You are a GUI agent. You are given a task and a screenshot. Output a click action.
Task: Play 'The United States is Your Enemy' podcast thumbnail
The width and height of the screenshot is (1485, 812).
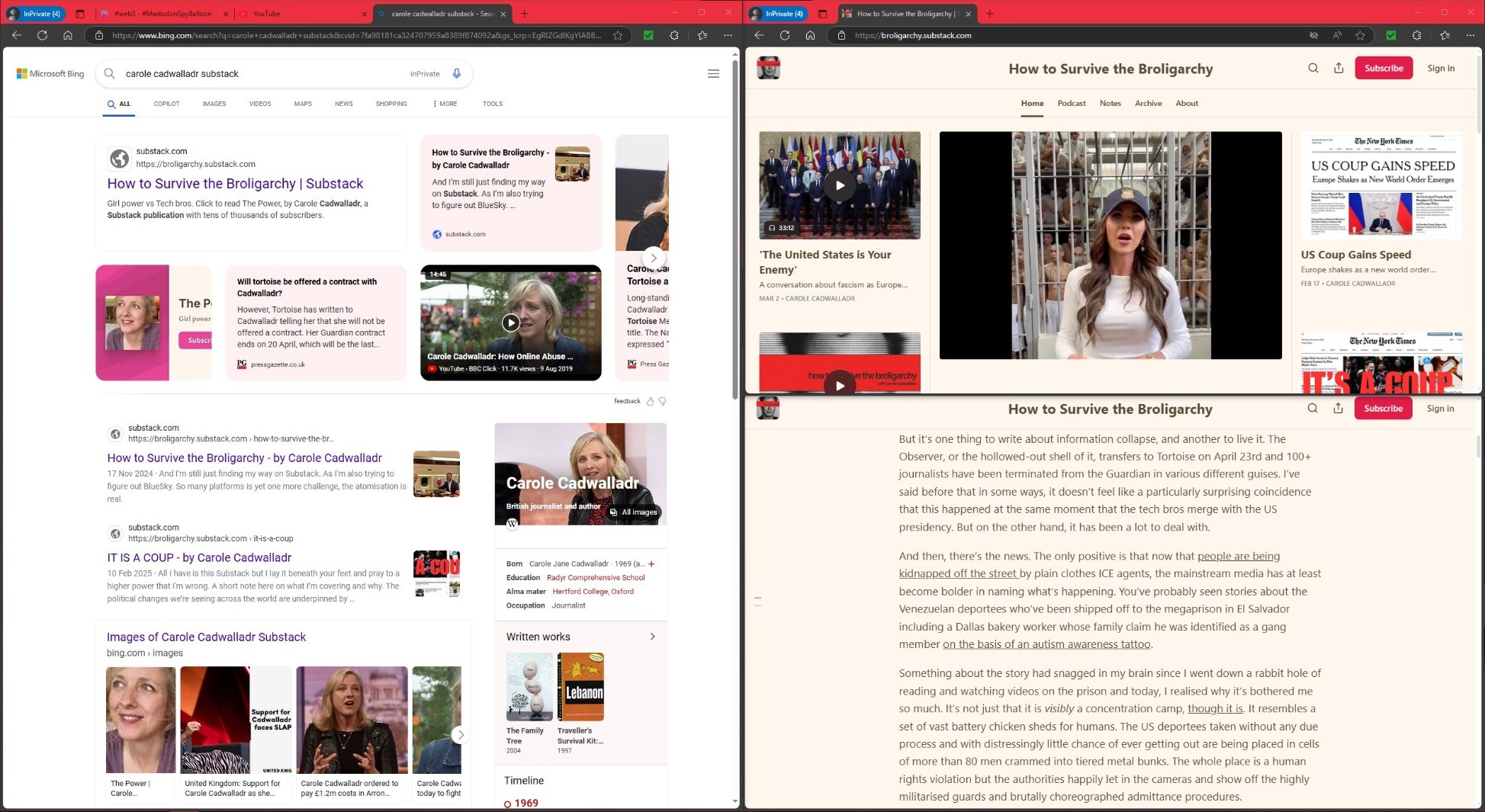coord(840,185)
